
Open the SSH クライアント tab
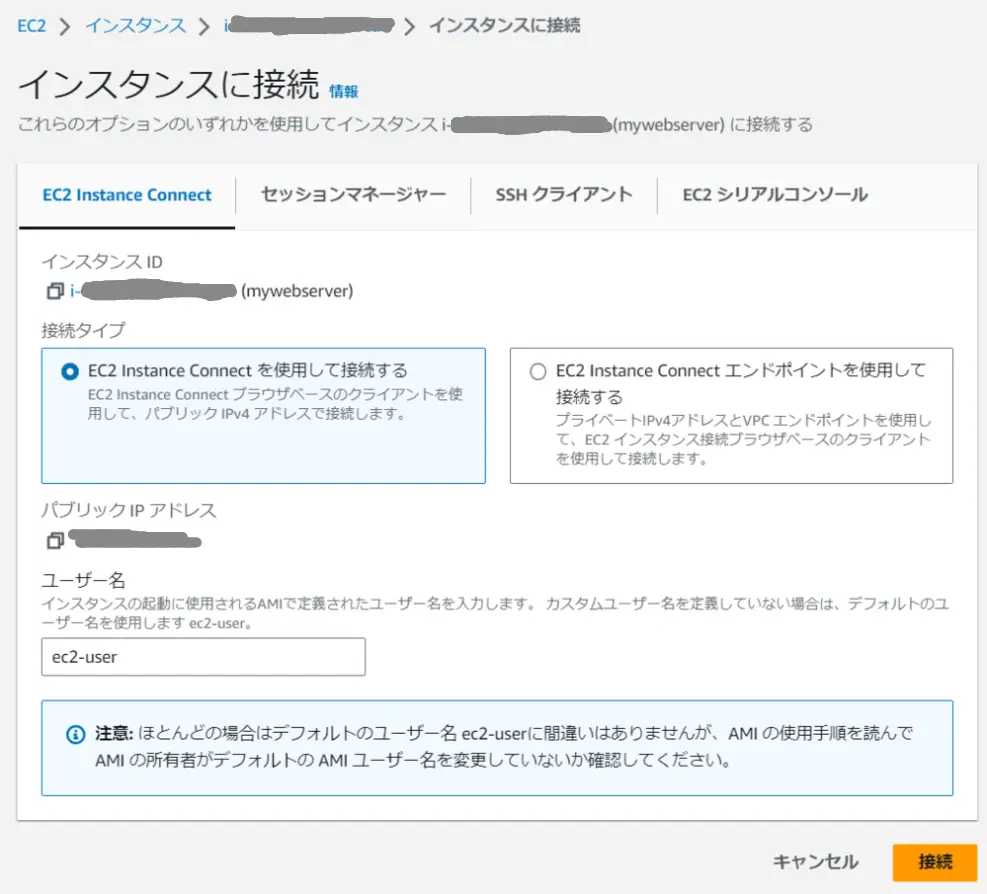click(563, 195)
